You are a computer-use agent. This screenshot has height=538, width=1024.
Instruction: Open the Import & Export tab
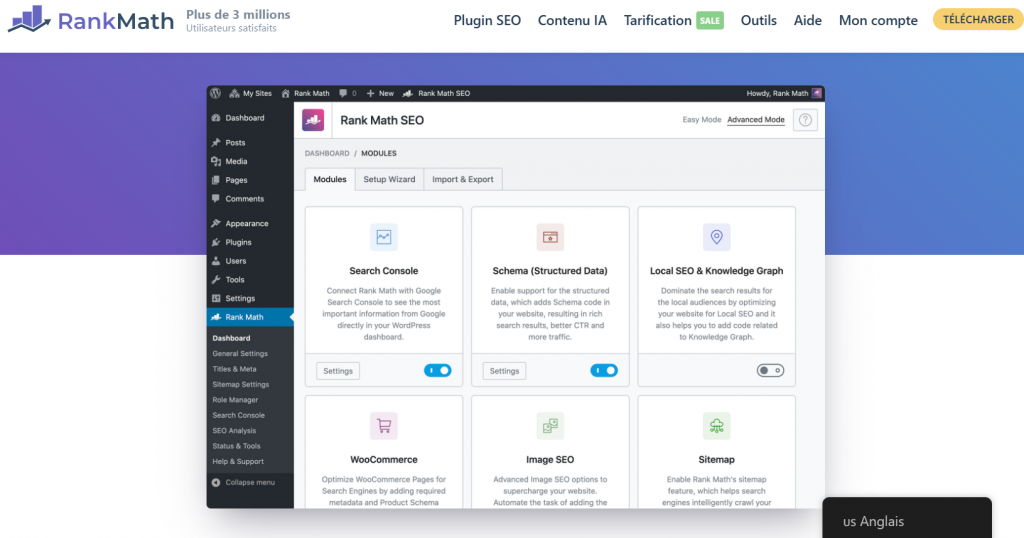[x=462, y=180]
